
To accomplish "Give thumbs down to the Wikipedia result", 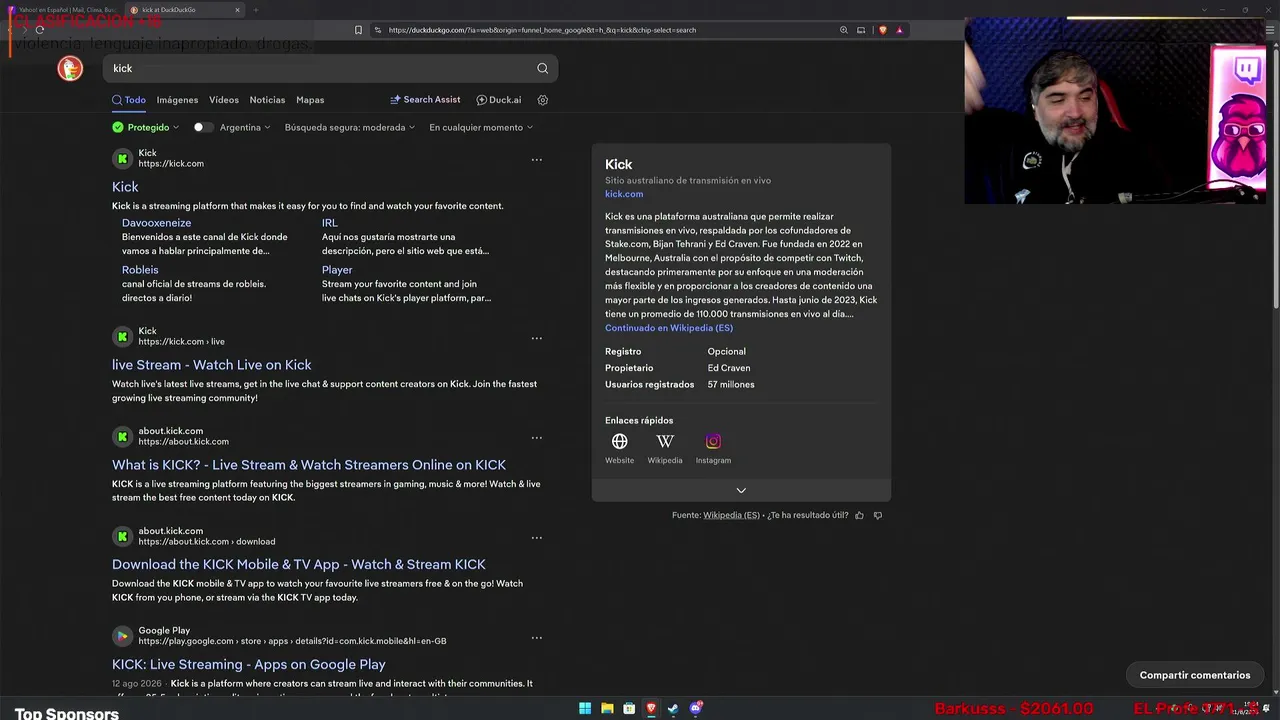I will pyautogui.click(x=878, y=515).
